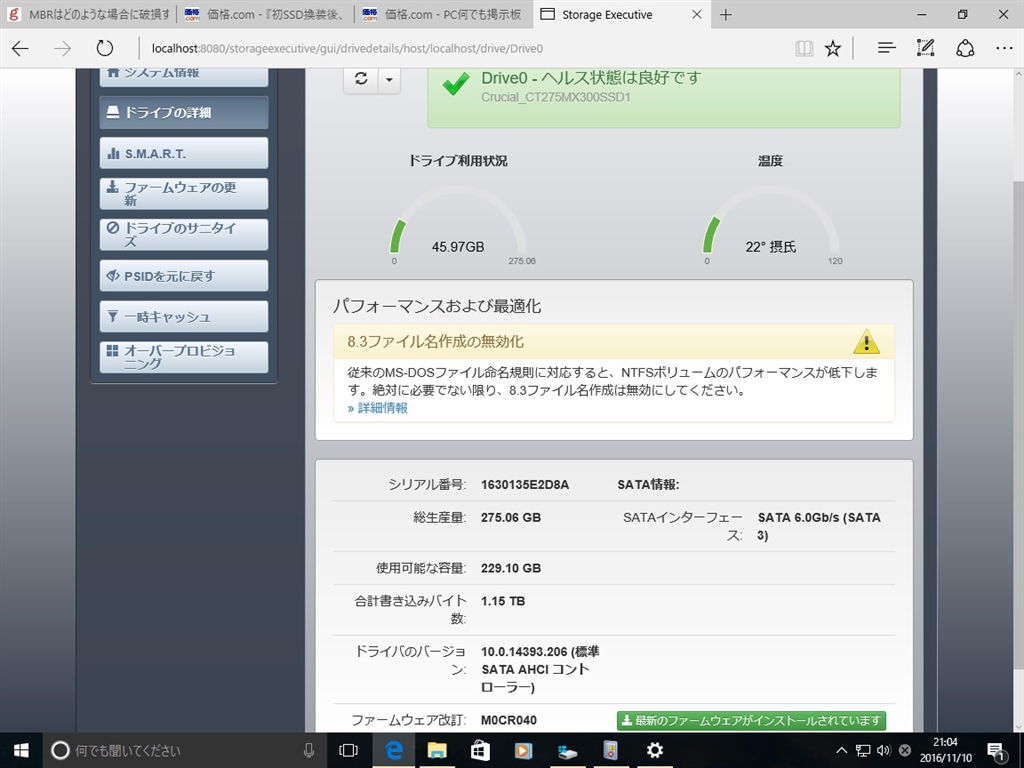Open the Store icon in the taskbar
The width and height of the screenshot is (1024, 768).
click(x=480, y=750)
